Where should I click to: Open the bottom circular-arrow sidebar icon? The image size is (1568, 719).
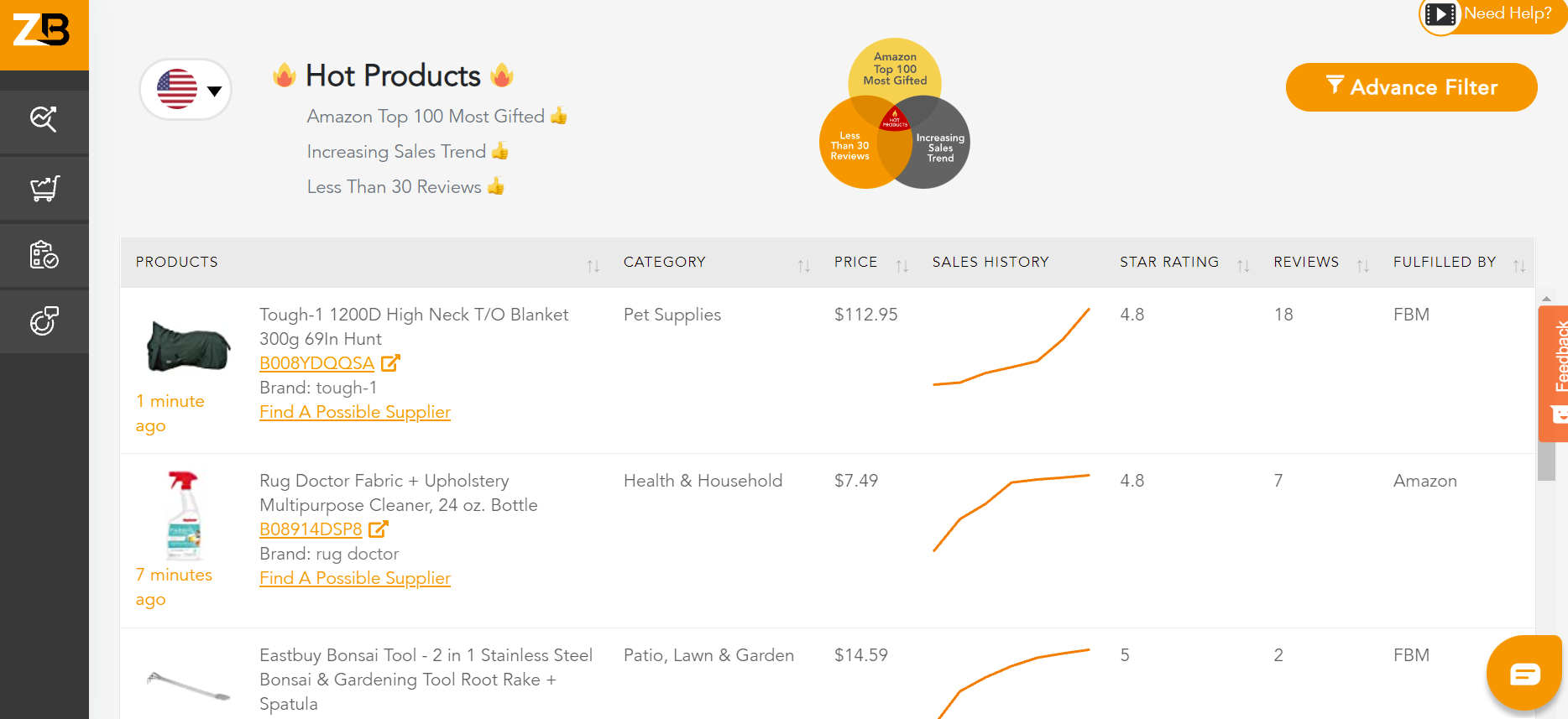tap(44, 320)
